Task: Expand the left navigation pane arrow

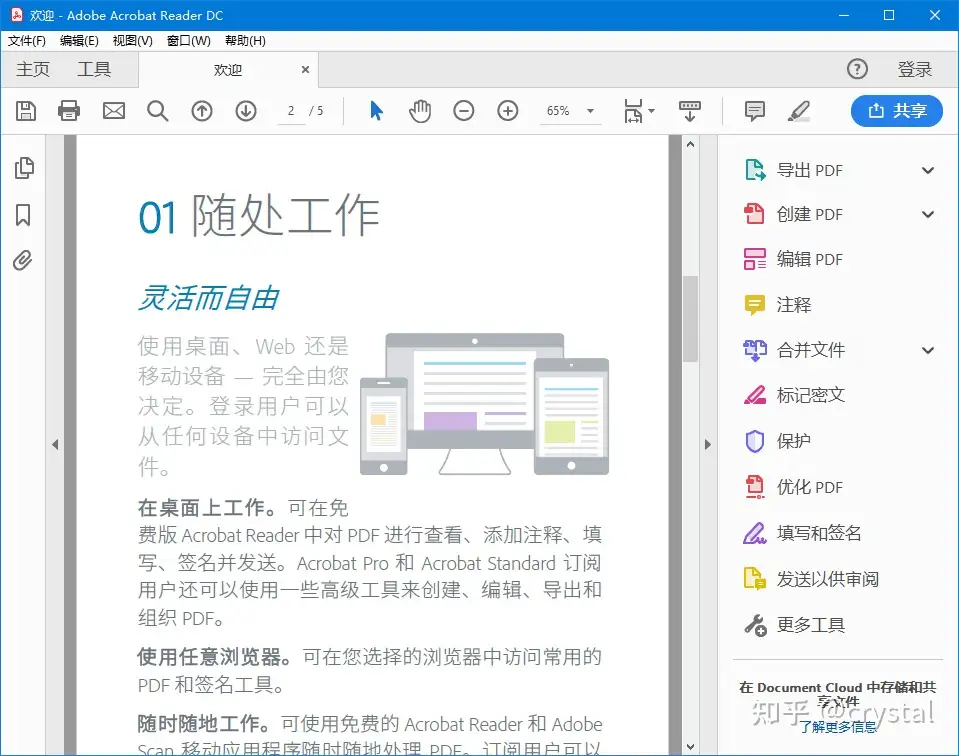Action: 55,445
